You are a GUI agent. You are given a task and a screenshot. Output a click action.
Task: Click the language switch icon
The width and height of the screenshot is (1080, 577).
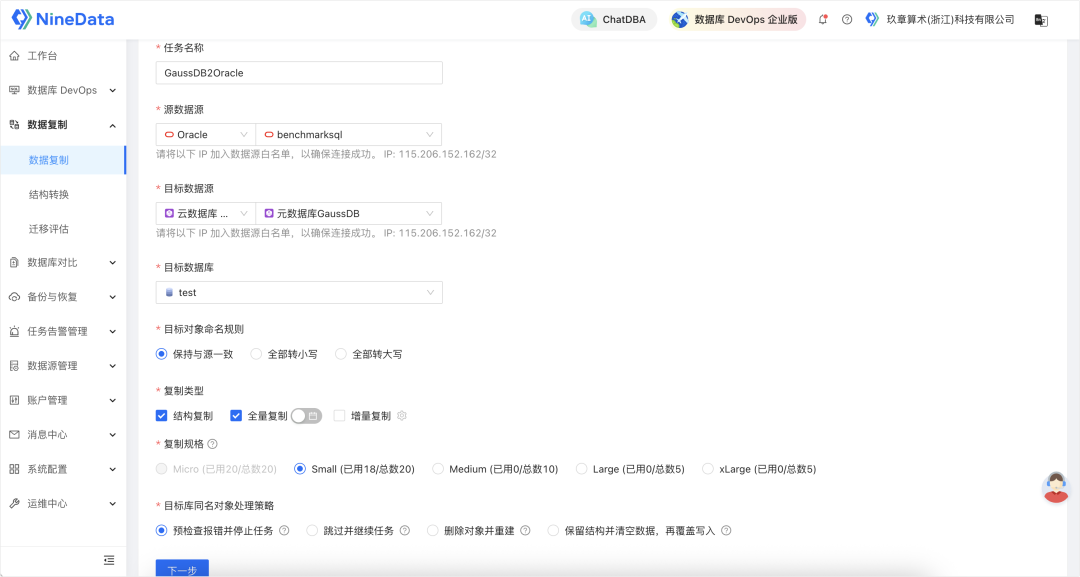pyautogui.click(x=1041, y=19)
